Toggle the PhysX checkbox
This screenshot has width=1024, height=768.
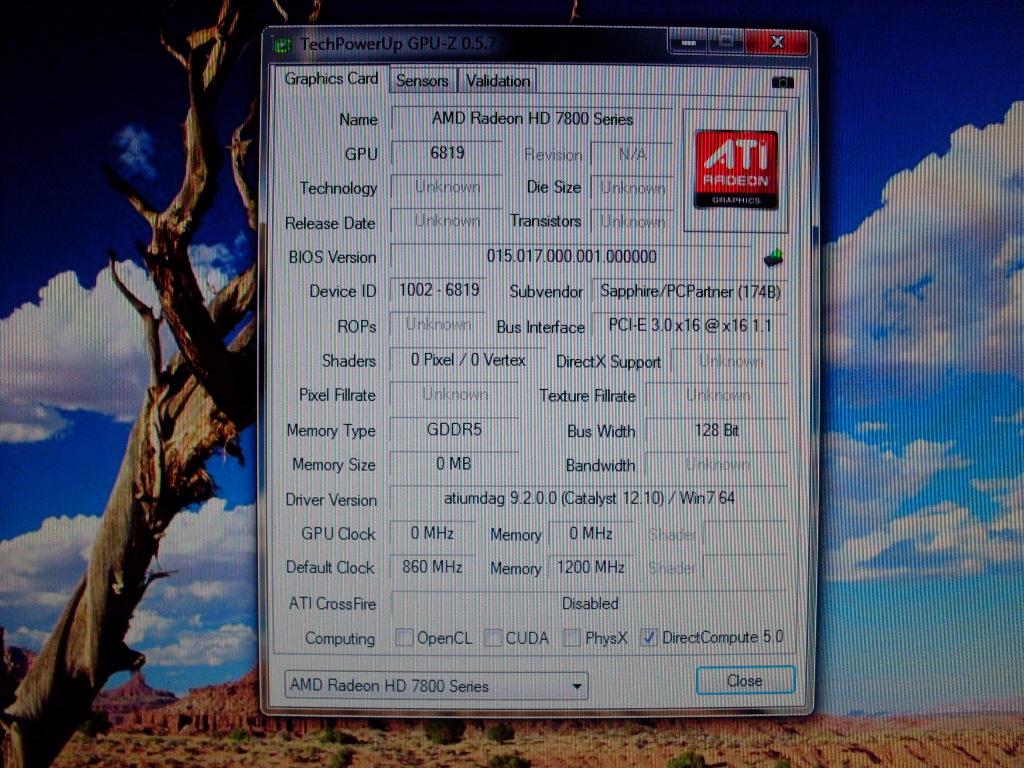[x=572, y=637]
